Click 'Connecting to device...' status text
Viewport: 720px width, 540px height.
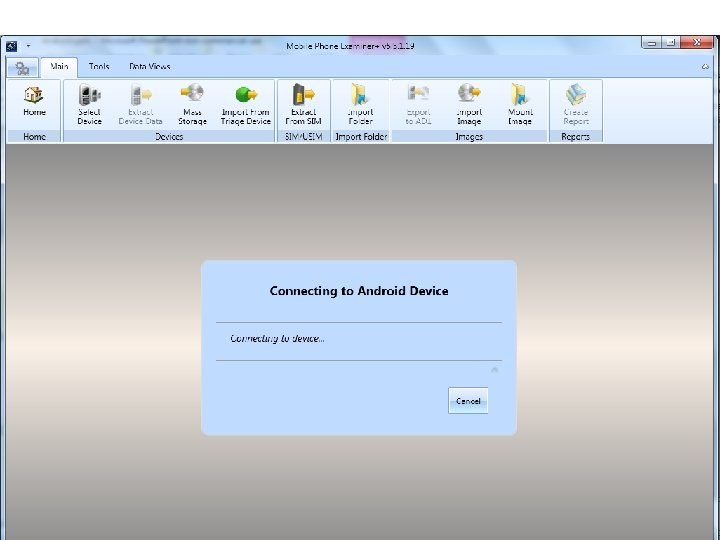(277, 339)
